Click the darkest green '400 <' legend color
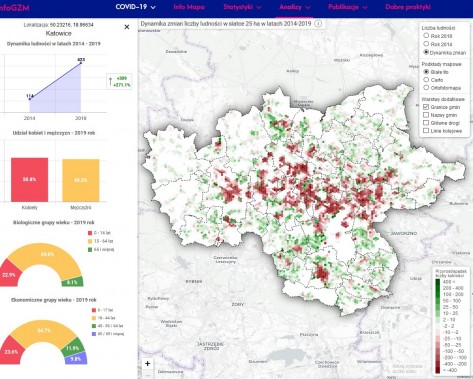 438,282
